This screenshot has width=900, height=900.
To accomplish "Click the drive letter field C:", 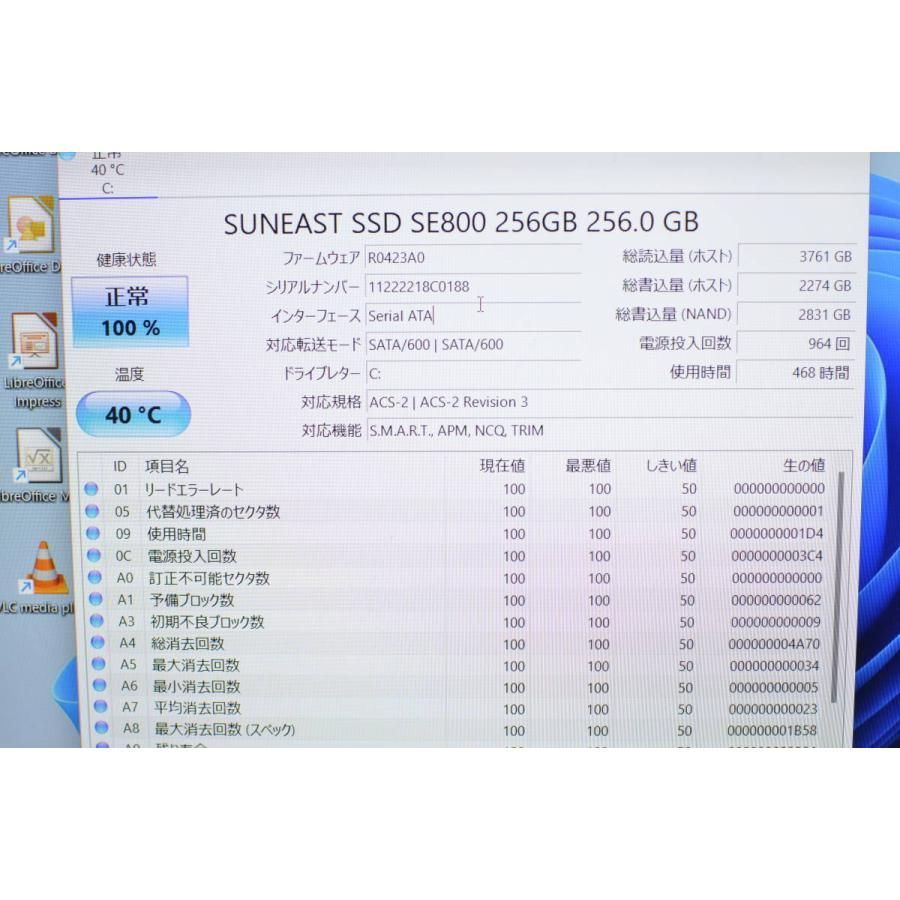I will coord(473,374).
